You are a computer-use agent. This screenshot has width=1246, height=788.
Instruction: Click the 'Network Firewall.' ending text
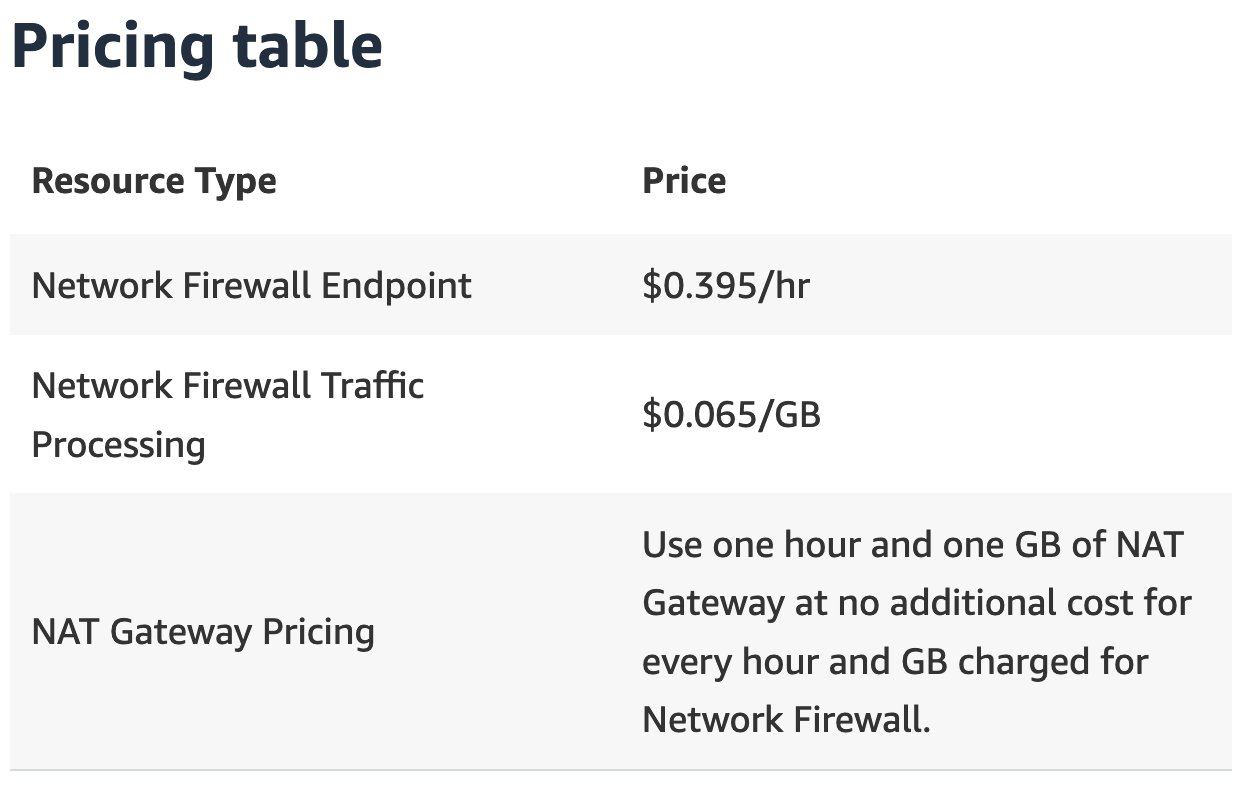tap(786, 719)
